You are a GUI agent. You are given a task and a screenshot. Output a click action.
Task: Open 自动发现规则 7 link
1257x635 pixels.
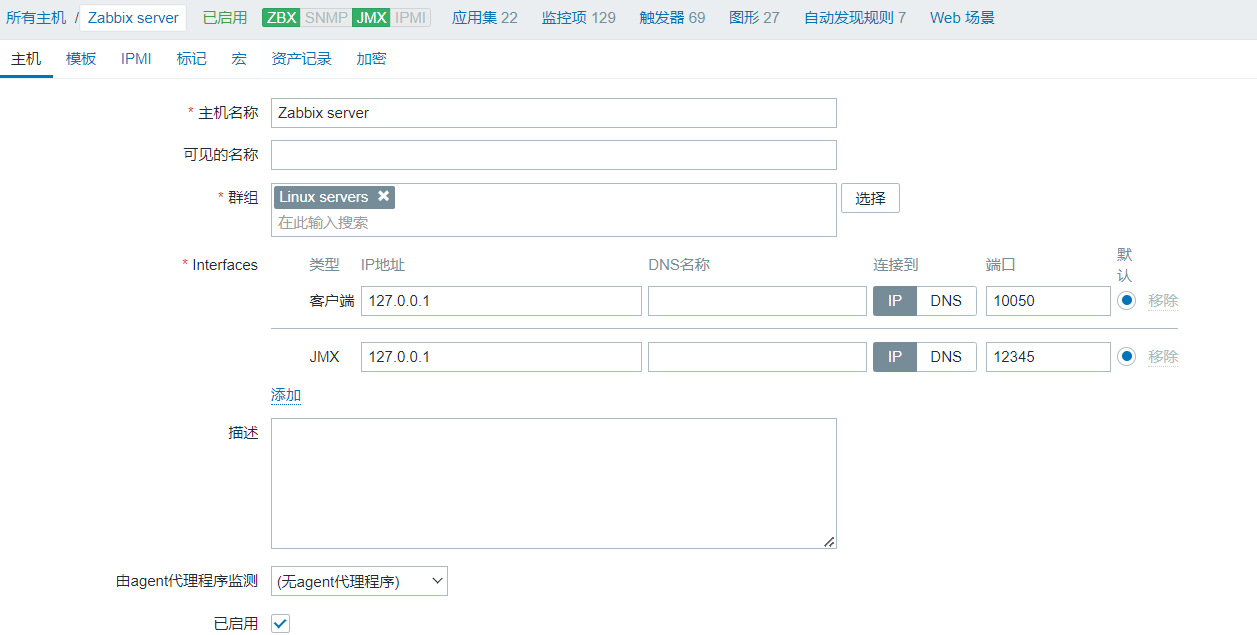(x=855, y=18)
